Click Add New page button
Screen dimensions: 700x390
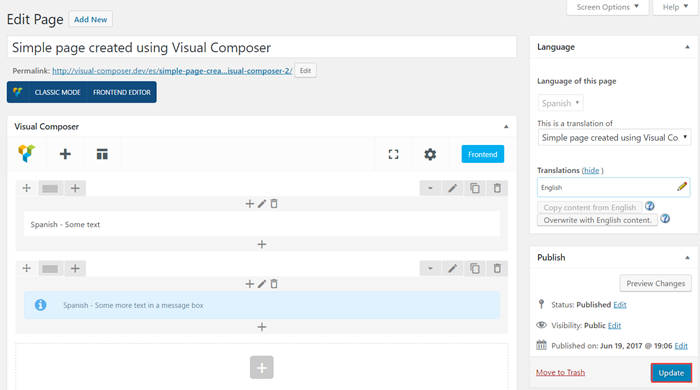pyautogui.click(x=91, y=20)
